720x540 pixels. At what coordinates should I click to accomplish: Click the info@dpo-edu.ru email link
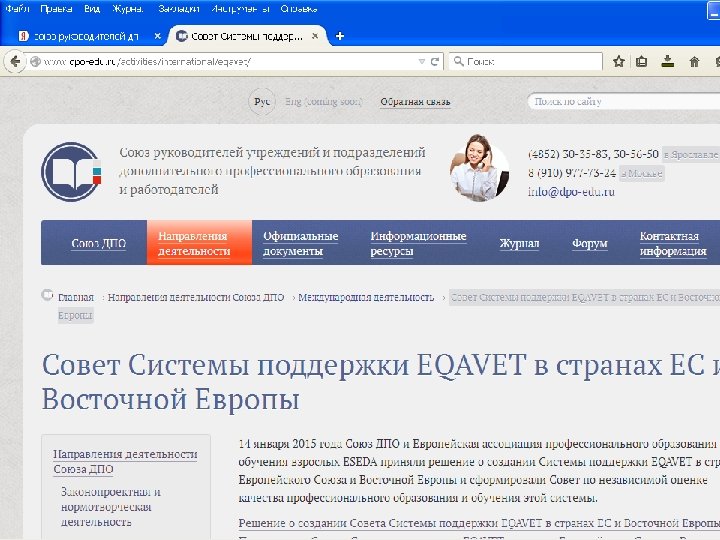pyautogui.click(x=571, y=191)
